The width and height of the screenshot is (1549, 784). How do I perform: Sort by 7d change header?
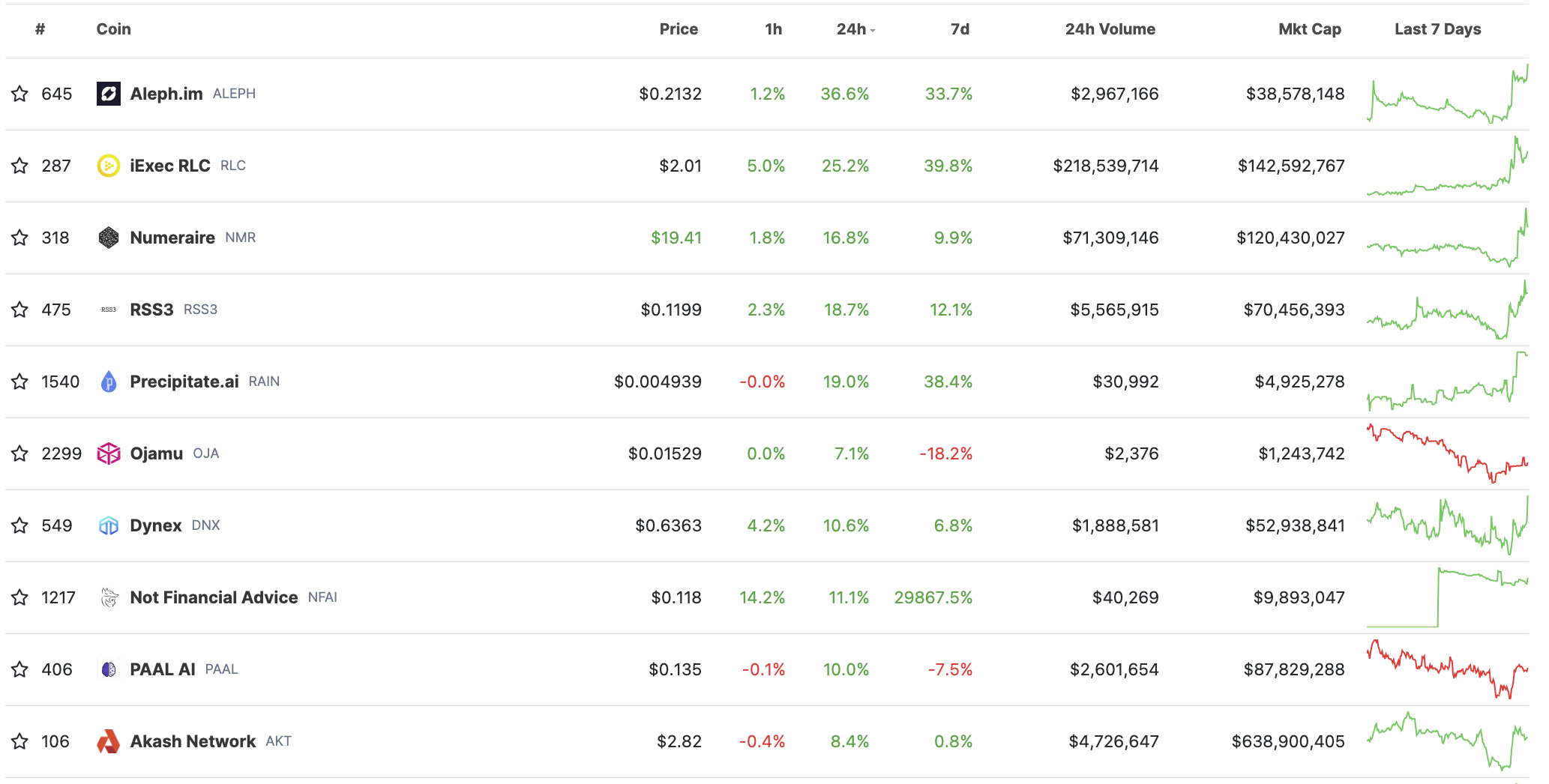[960, 29]
